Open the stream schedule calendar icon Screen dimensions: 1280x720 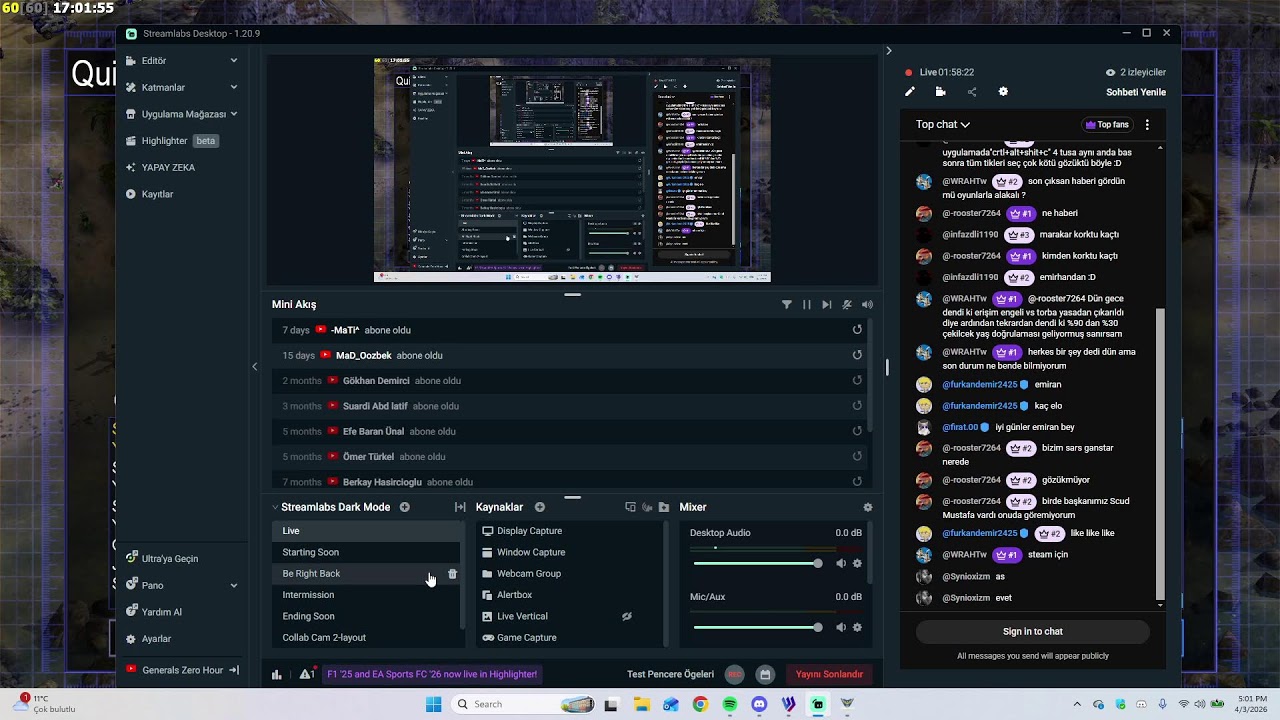(x=765, y=674)
